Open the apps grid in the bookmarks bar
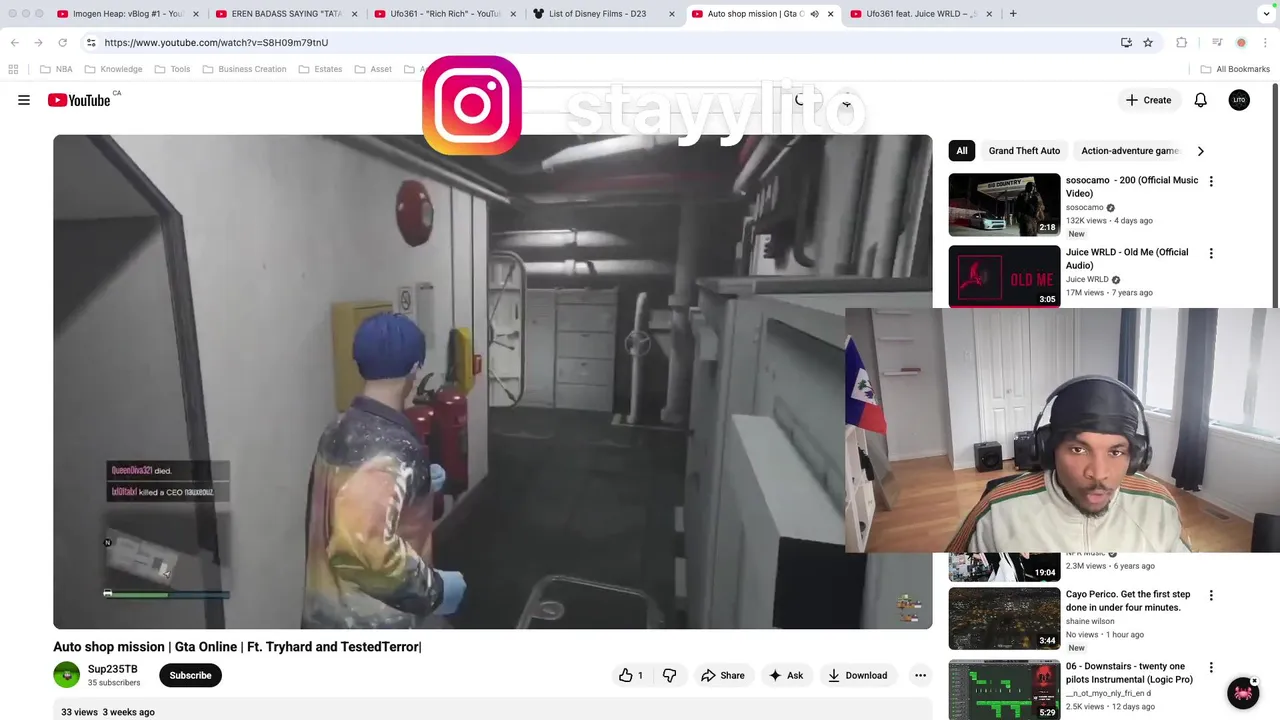Image resolution: width=1280 pixels, height=720 pixels. [x=13, y=69]
